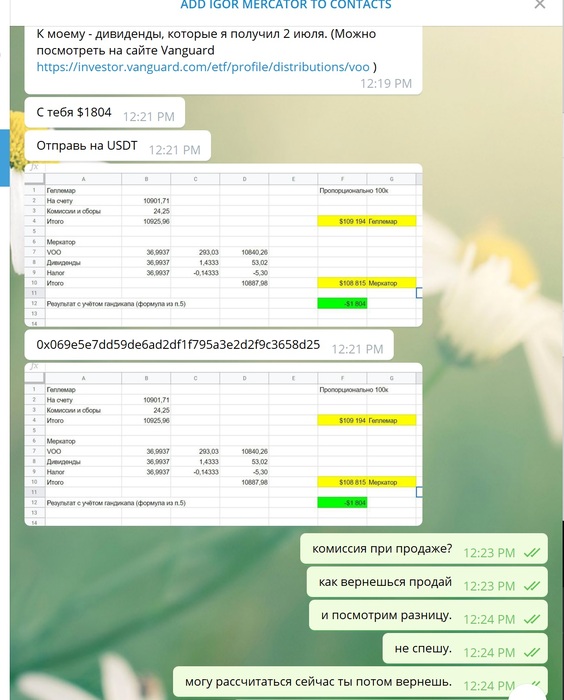Close the add-to-contacts bar
This screenshot has width=564, height=700.
point(540,4)
